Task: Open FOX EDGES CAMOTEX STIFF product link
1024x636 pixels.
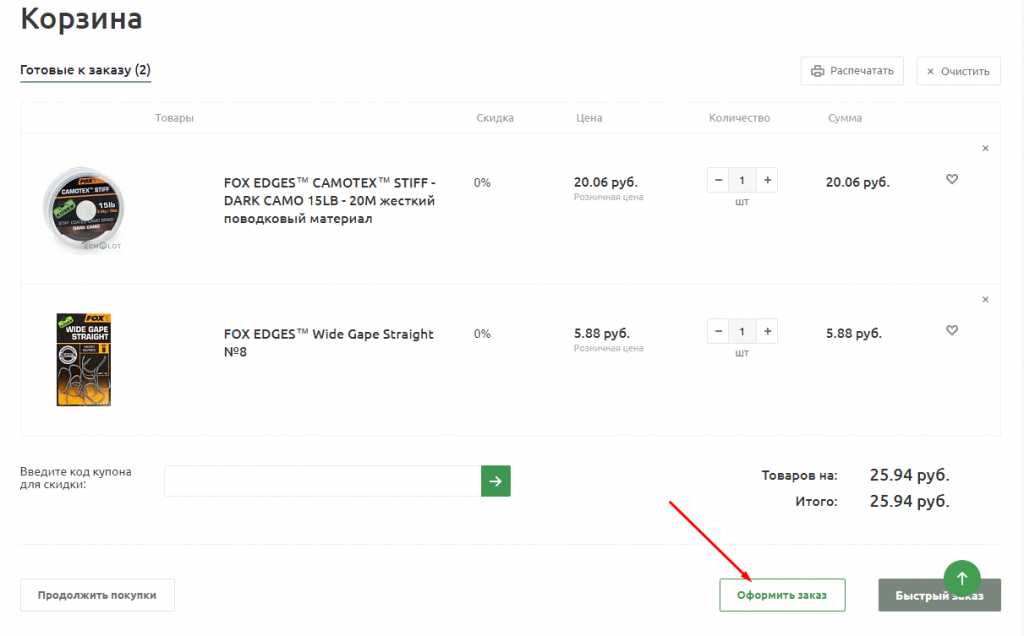Action: 329,200
